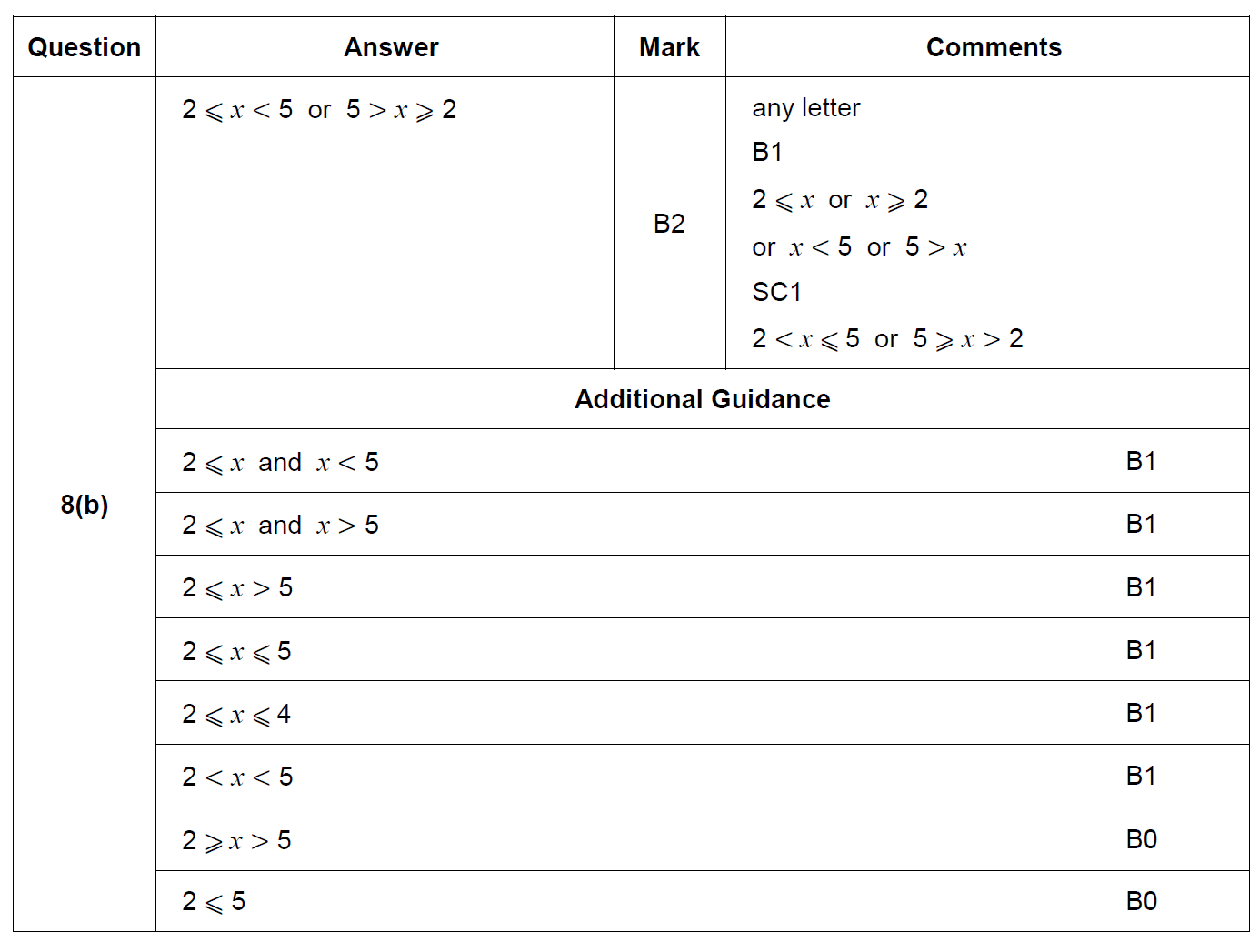Click the Question column header
Image resolution: width=1259 pixels, height=952 pixels.
(x=85, y=47)
